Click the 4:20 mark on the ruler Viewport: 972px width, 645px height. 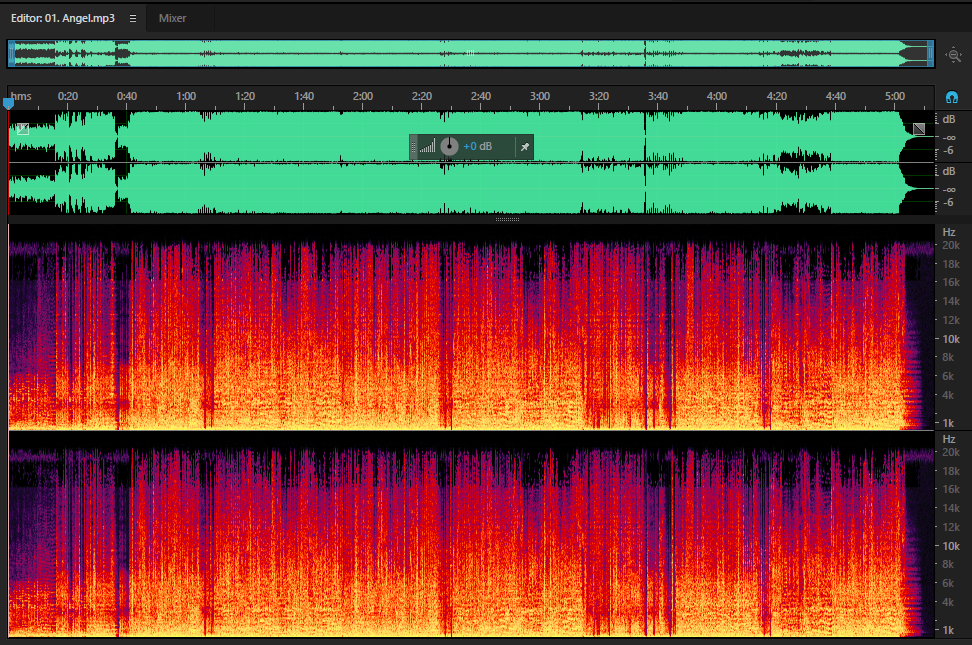[x=776, y=96]
